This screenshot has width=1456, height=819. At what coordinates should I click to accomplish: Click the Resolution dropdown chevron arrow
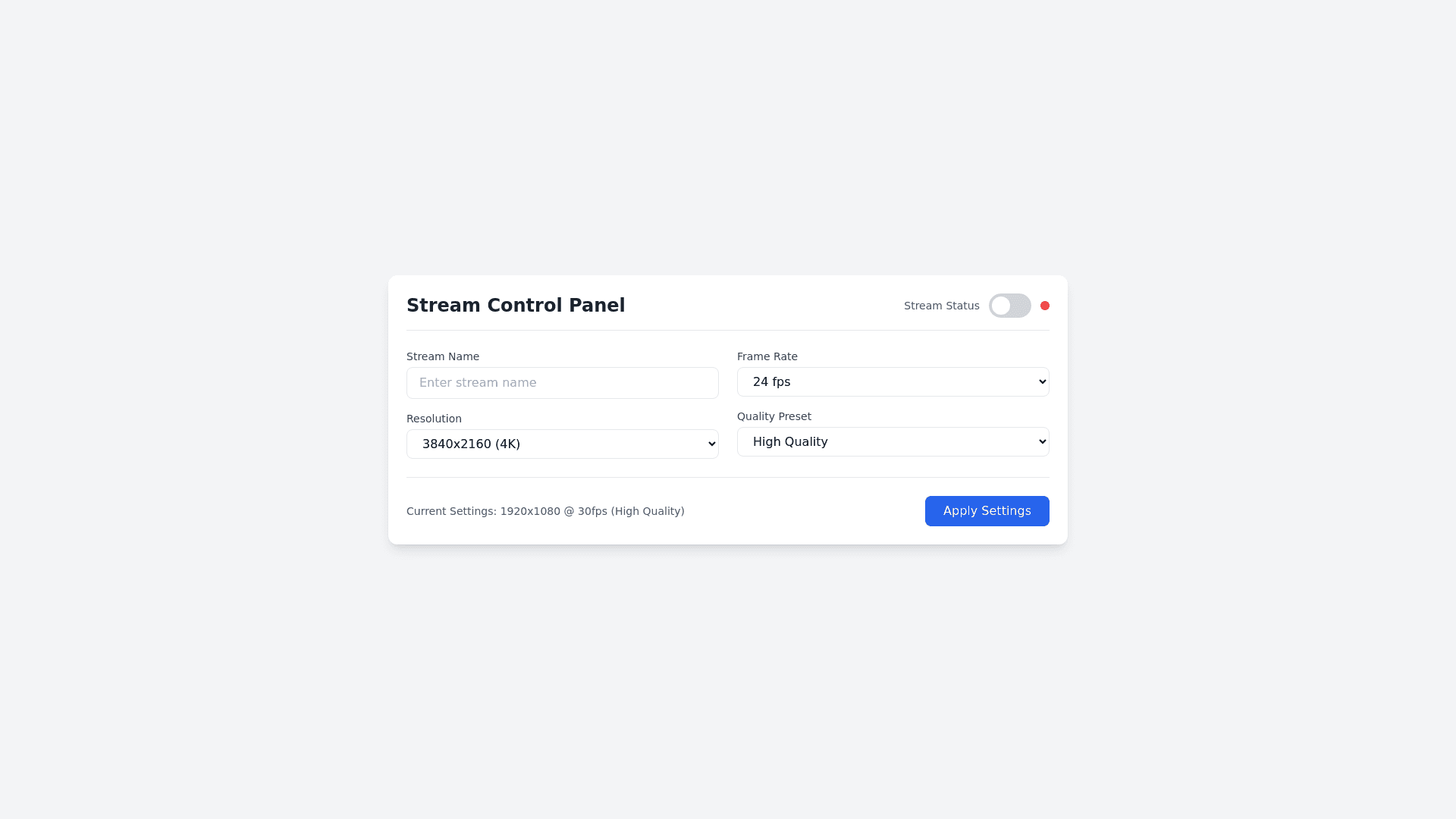click(712, 444)
